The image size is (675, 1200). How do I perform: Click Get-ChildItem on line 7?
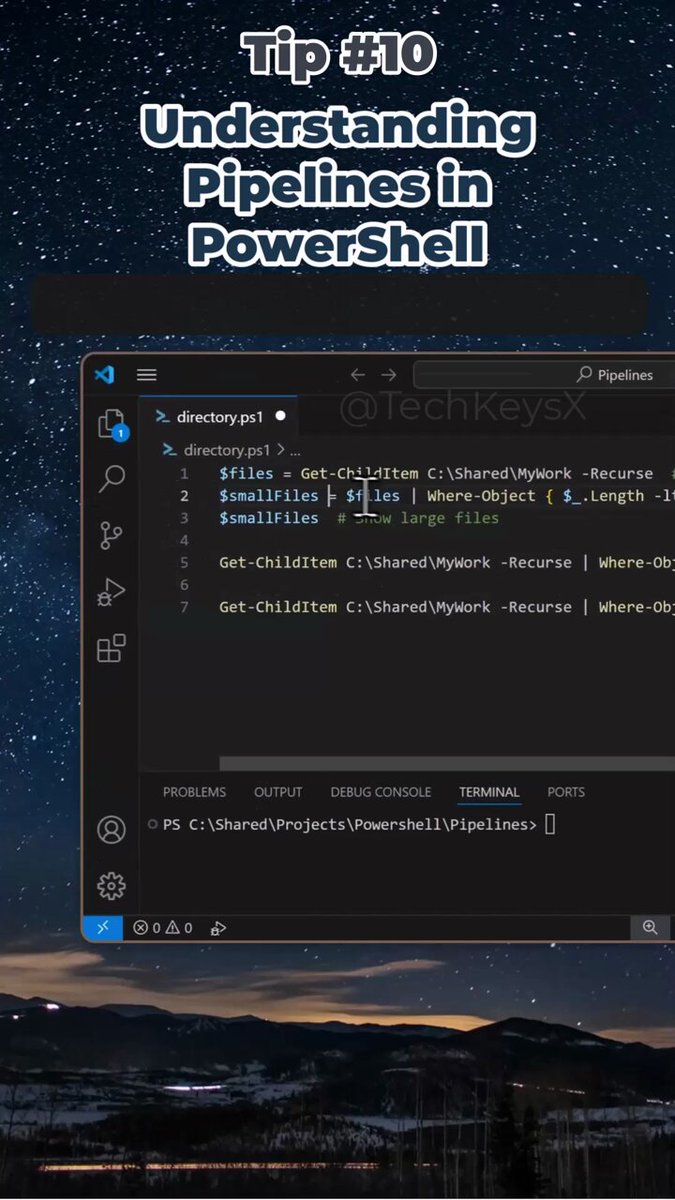coord(278,606)
